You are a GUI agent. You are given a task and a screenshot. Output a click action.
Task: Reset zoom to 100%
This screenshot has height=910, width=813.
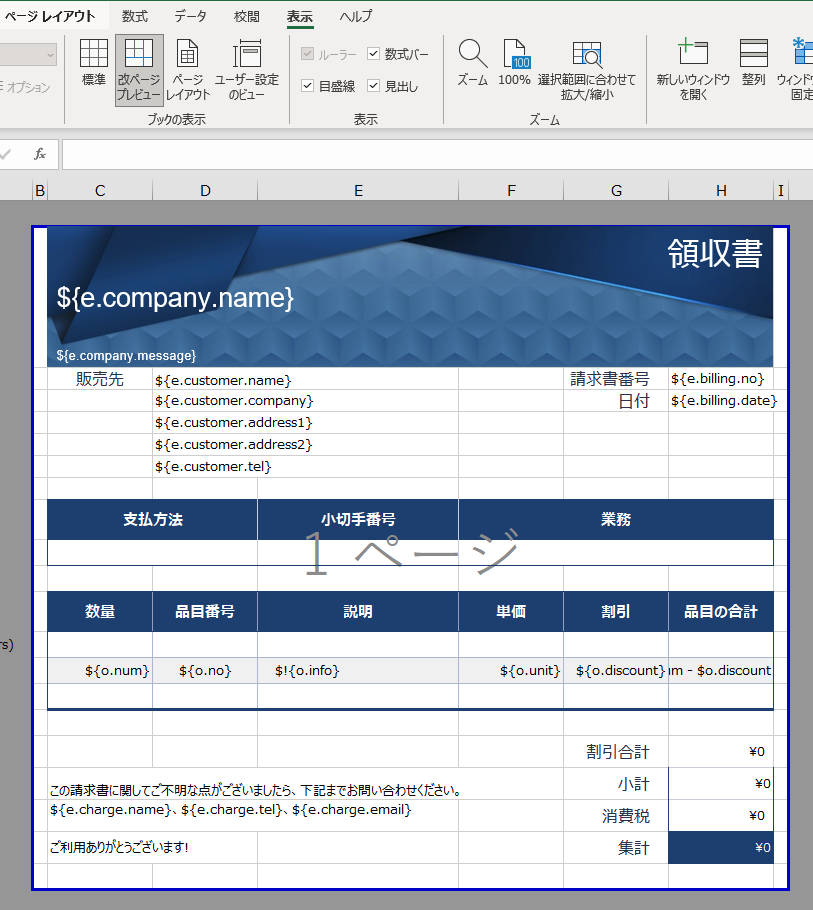514,63
